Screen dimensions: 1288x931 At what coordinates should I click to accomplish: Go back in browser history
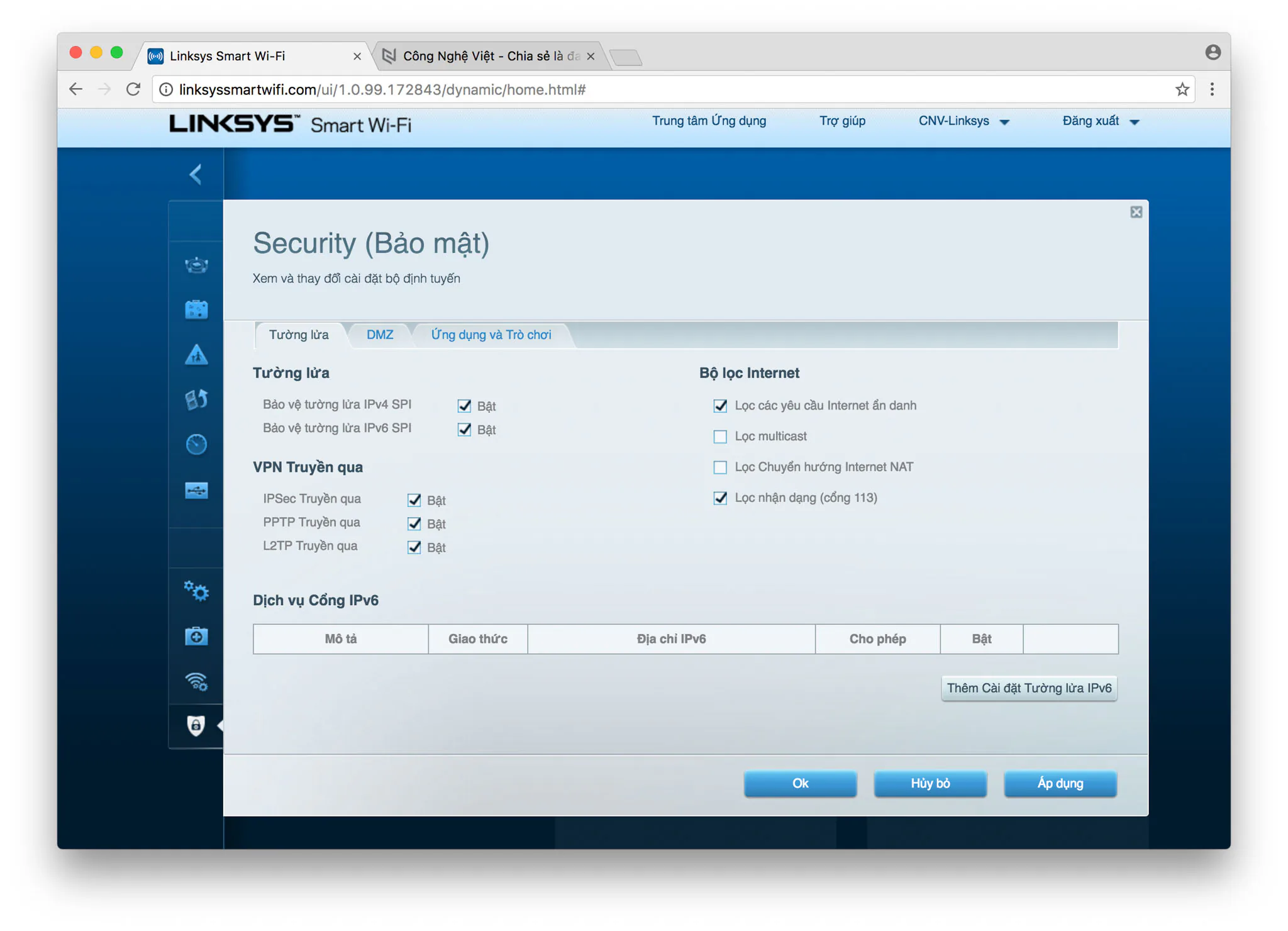(76, 89)
